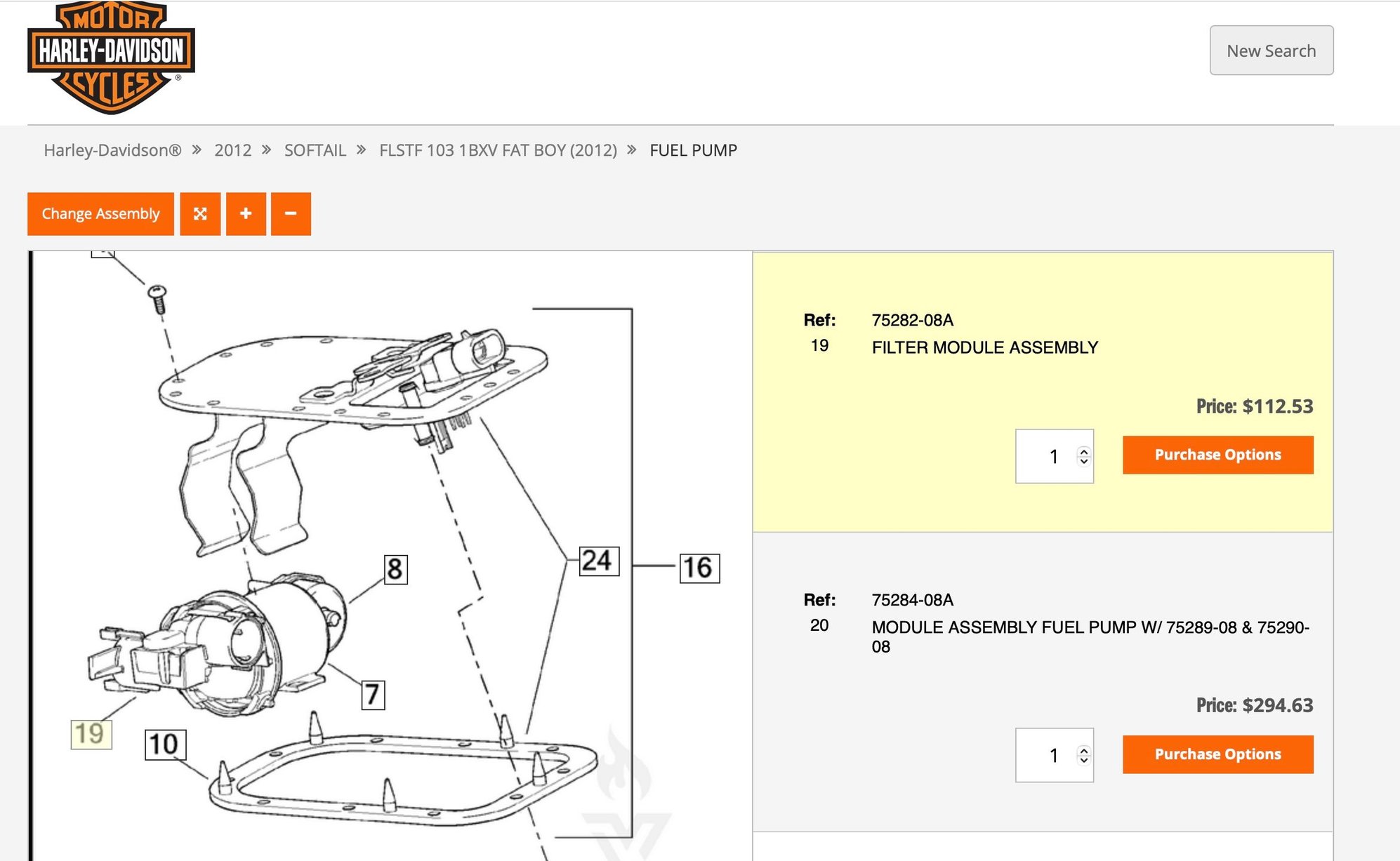
Task: Click the New Search button
Action: click(1272, 51)
